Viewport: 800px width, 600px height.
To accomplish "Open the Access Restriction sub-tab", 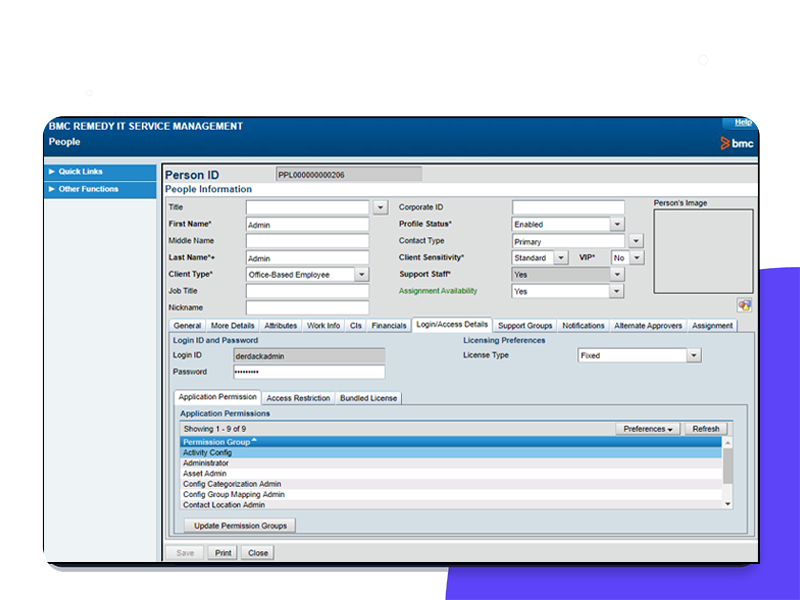I will coord(298,398).
